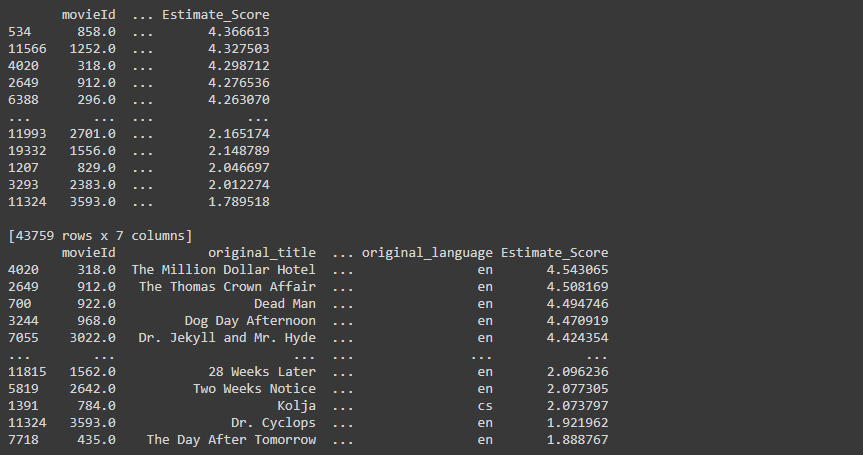Click movieId 435.0
Viewport: 863px width, 455px height.
coord(96,440)
